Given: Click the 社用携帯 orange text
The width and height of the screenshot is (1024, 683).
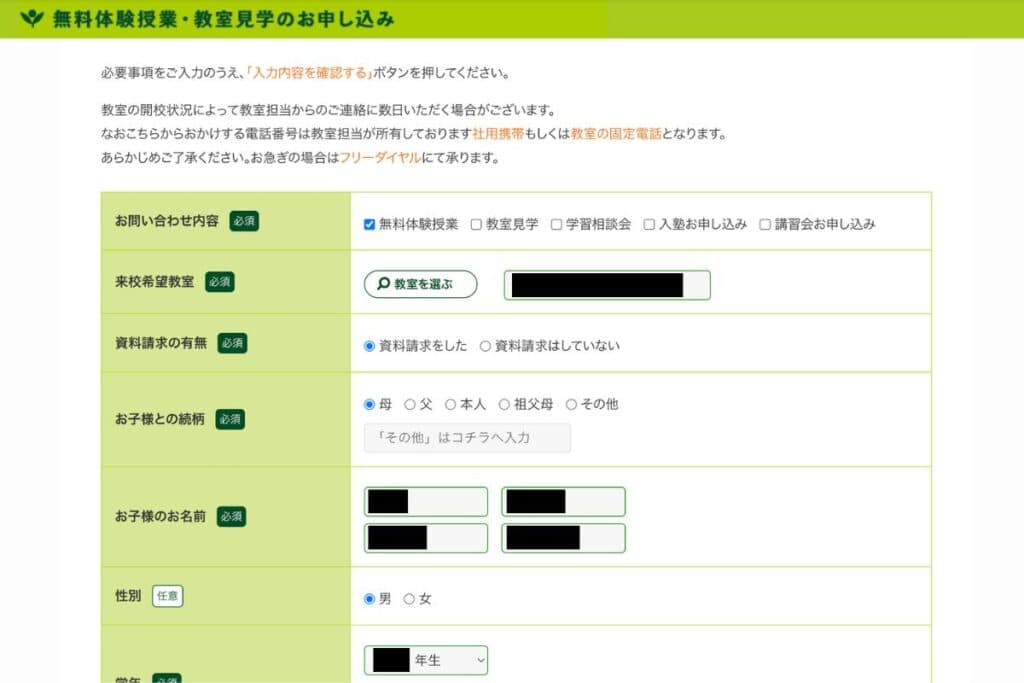Looking at the screenshot, I should 498,134.
